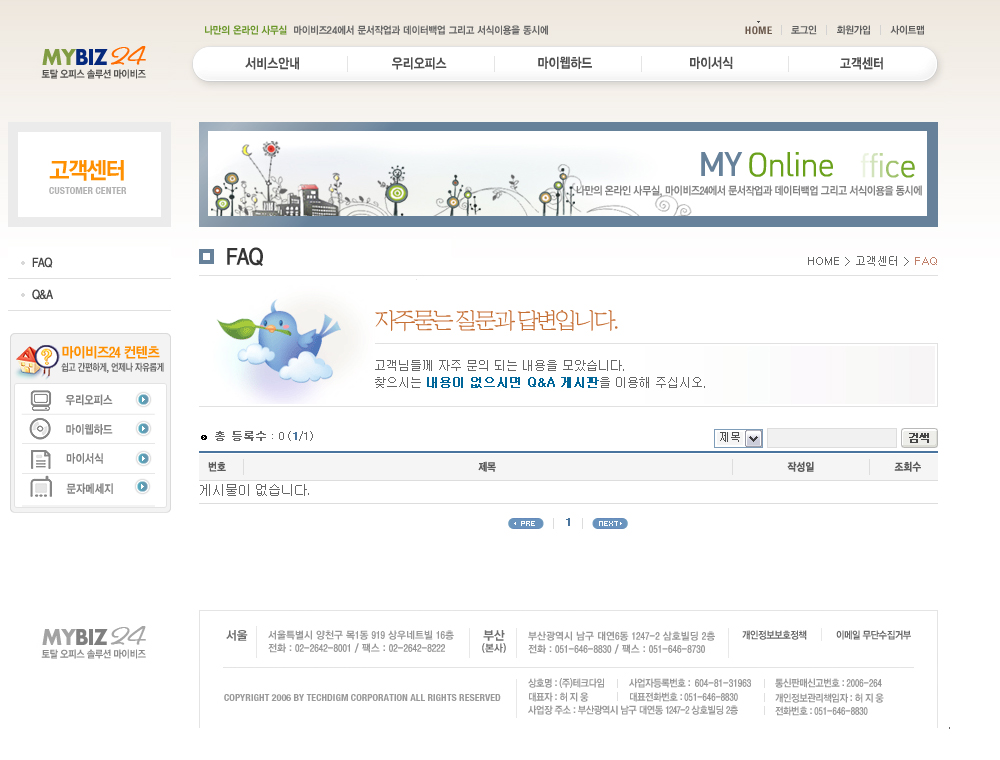Open the 서비스안내 main menu
This screenshot has height=760, width=1000.
272,64
